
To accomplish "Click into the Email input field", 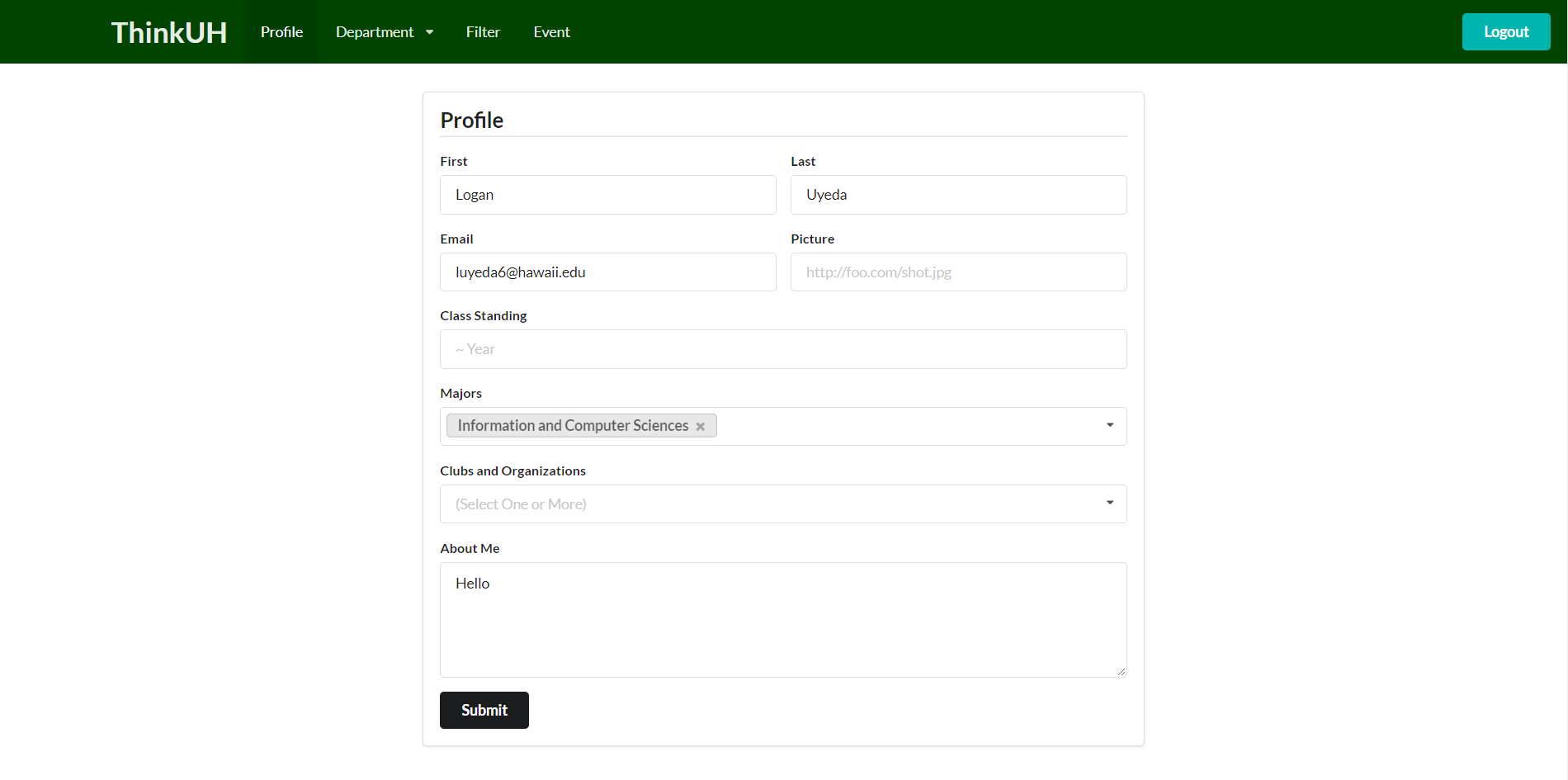I will (607, 272).
